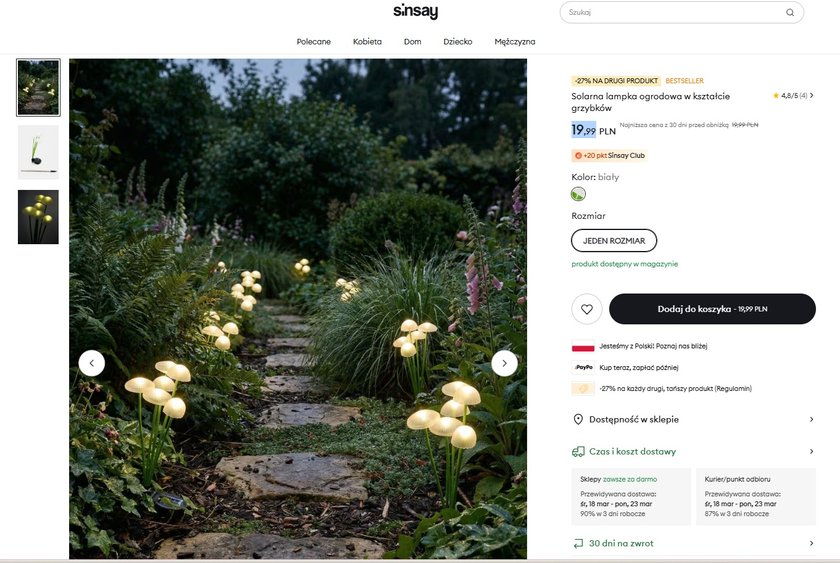
Task: Open the Mężczyzna menu
Action: coord(514,42)
